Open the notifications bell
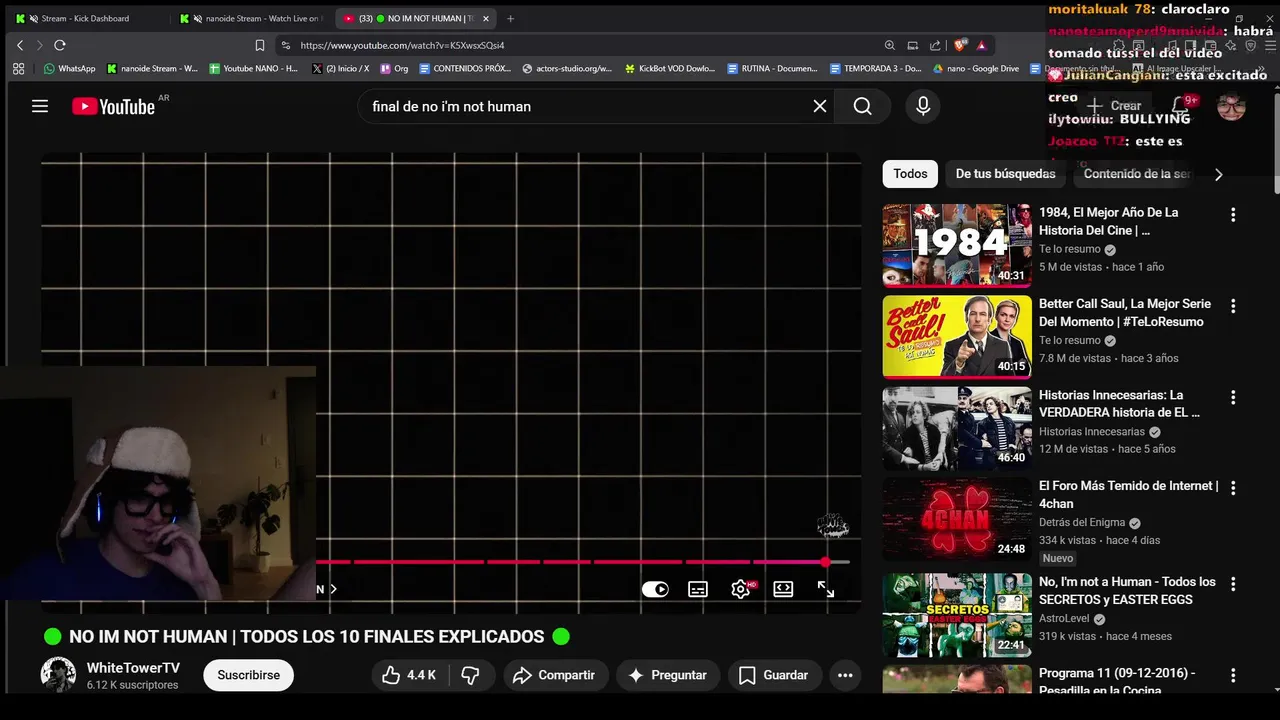 [1181, 106]
